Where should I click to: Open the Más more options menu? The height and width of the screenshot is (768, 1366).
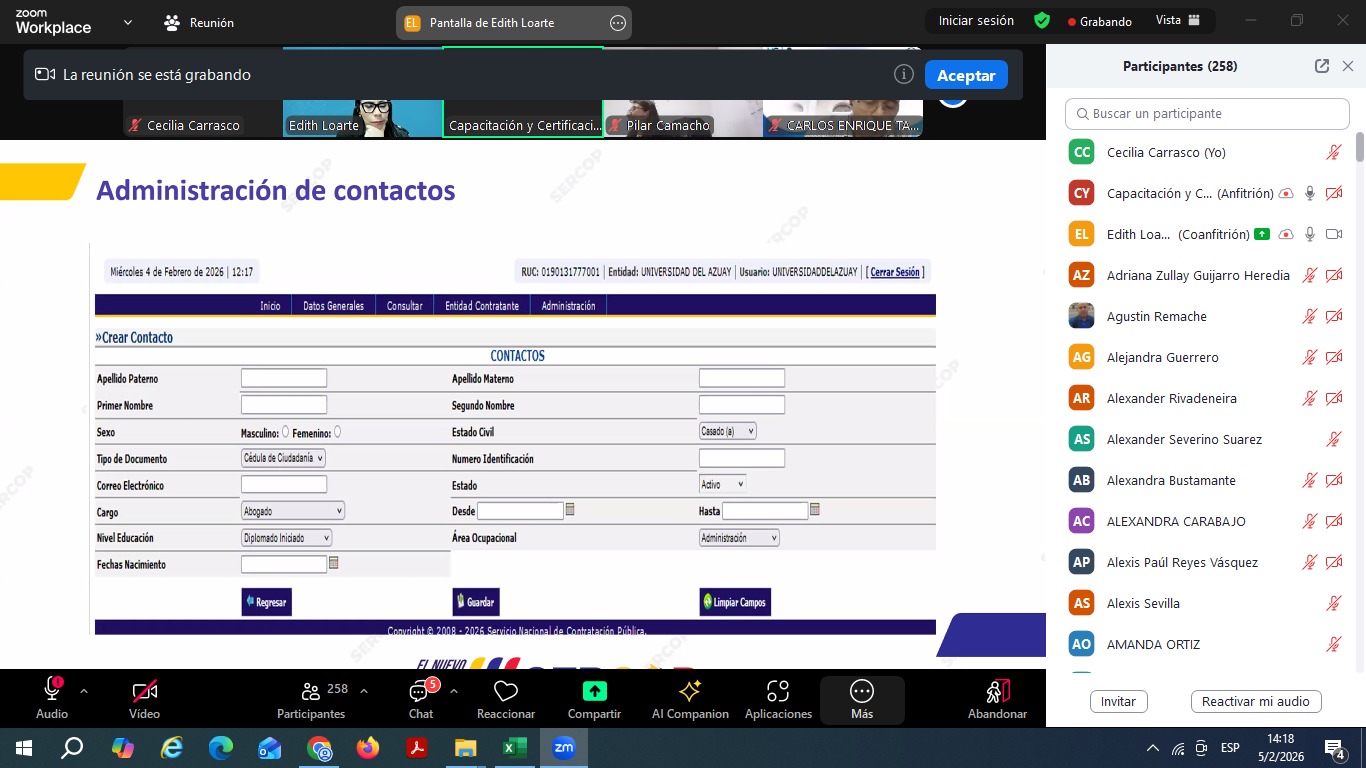(x=862, y=691)
